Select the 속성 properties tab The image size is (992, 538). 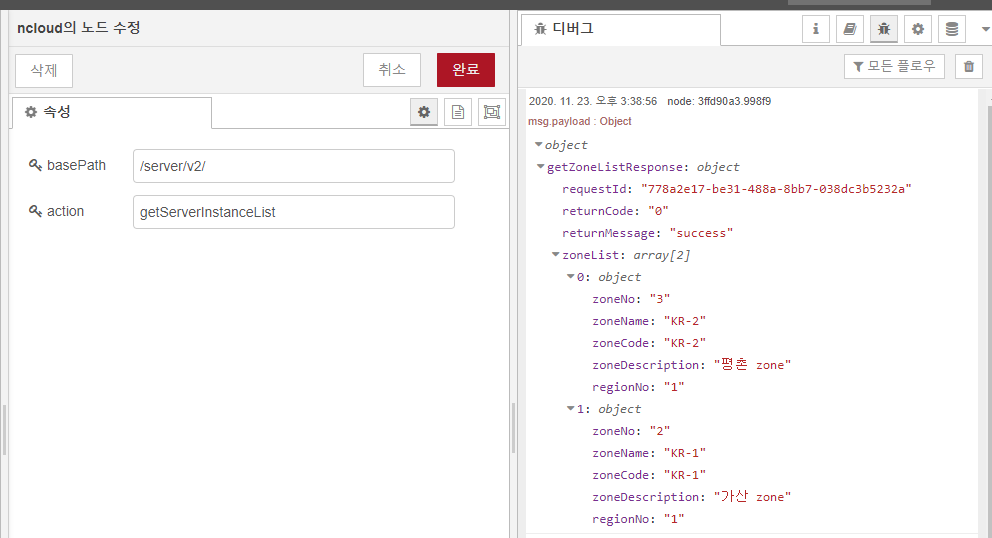click(111, 112)
